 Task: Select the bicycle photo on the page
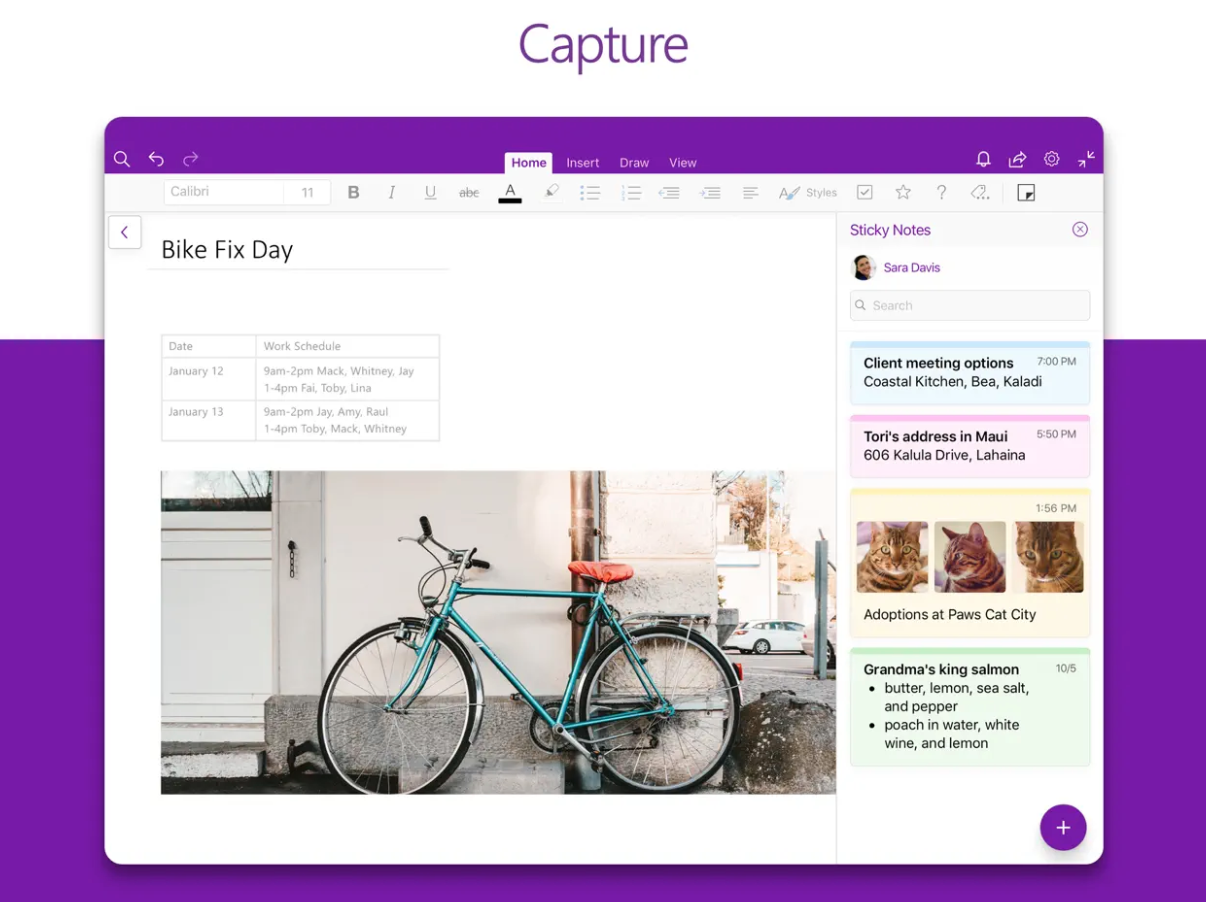pos(498,632)
